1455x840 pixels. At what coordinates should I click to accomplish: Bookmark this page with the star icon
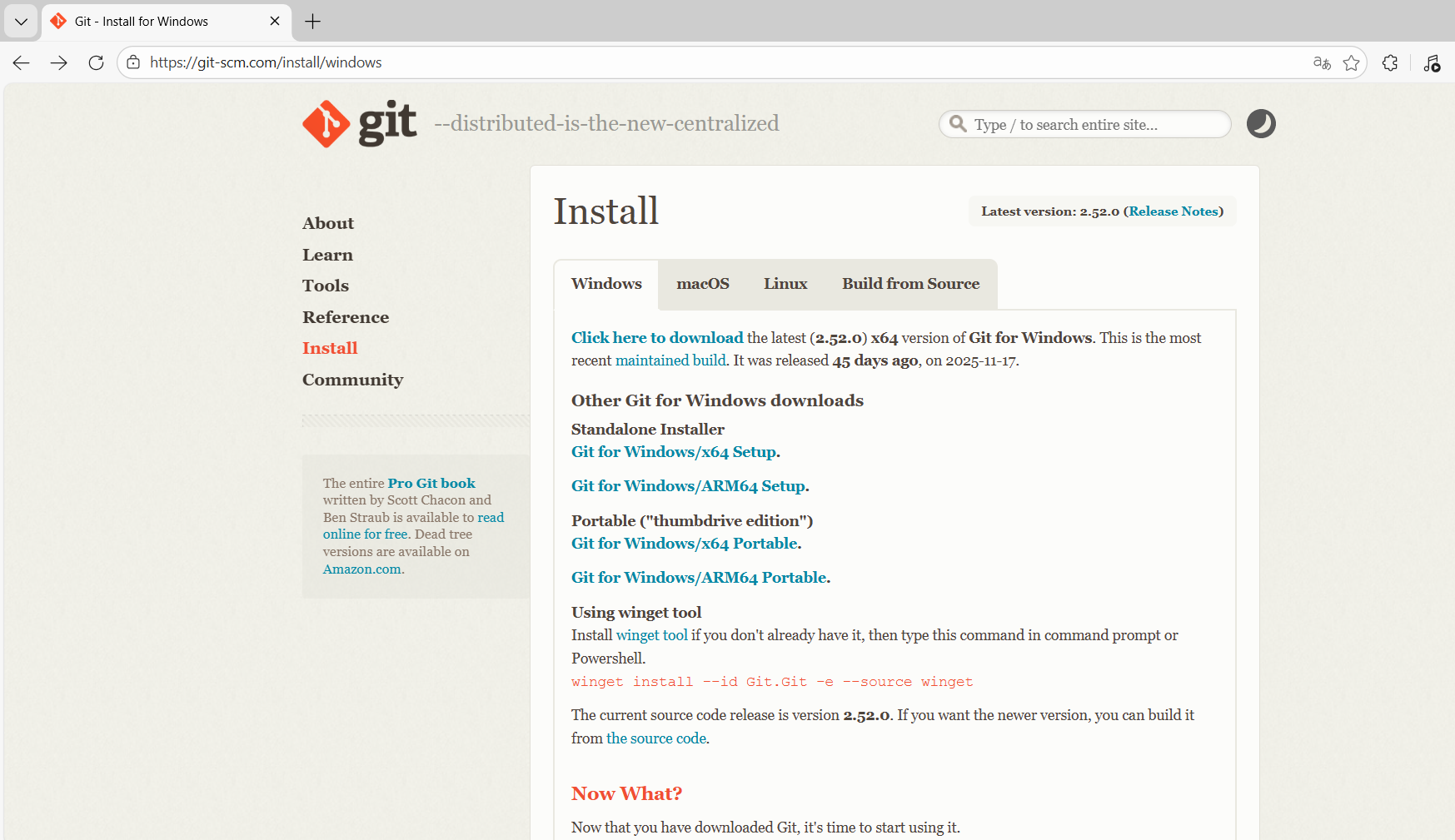(1351, 62)
